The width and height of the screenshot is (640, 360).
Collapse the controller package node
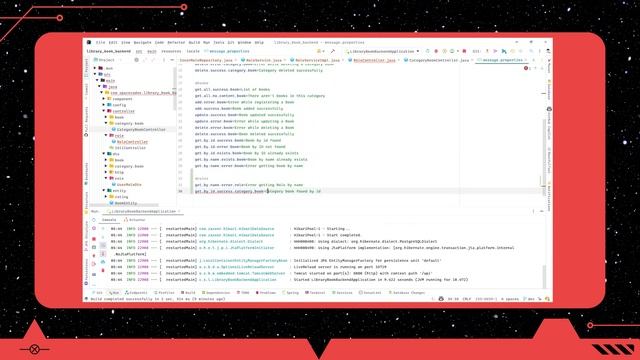[104, 111]
